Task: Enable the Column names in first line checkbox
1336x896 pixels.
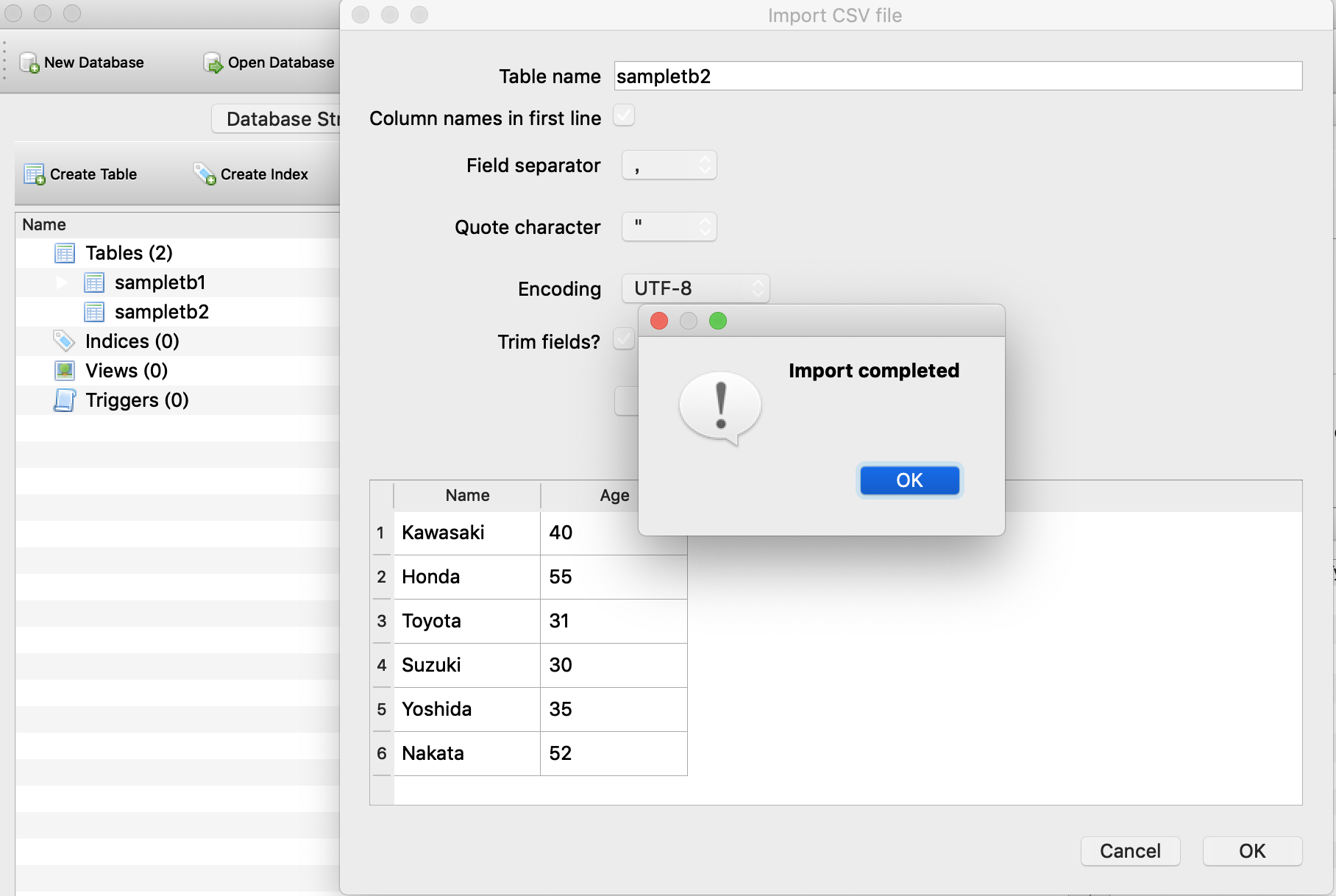Action: 624,116
